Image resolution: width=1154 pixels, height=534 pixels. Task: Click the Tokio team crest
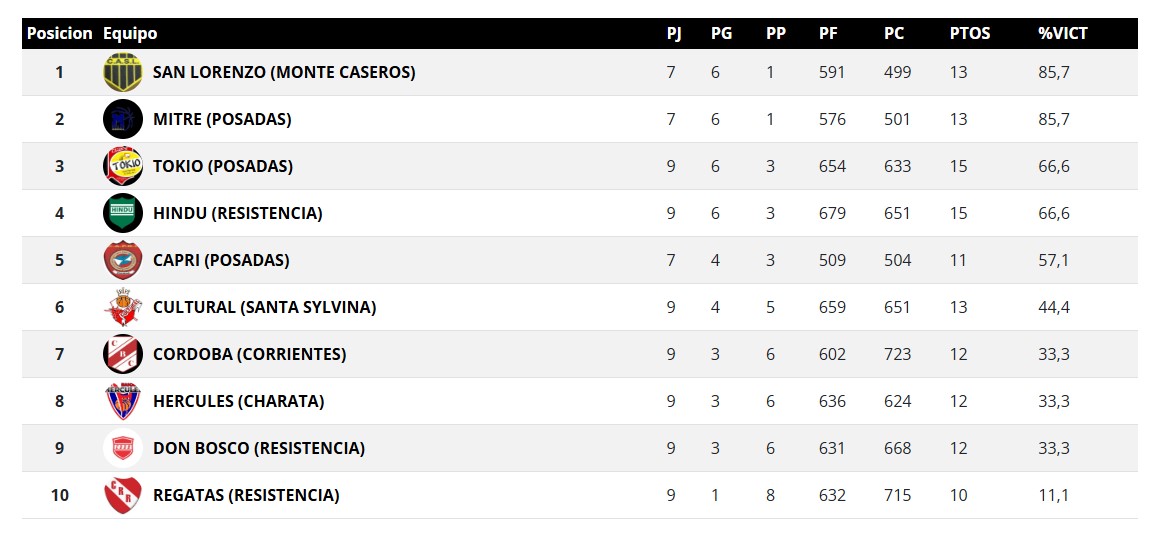(x=122, y=166)
